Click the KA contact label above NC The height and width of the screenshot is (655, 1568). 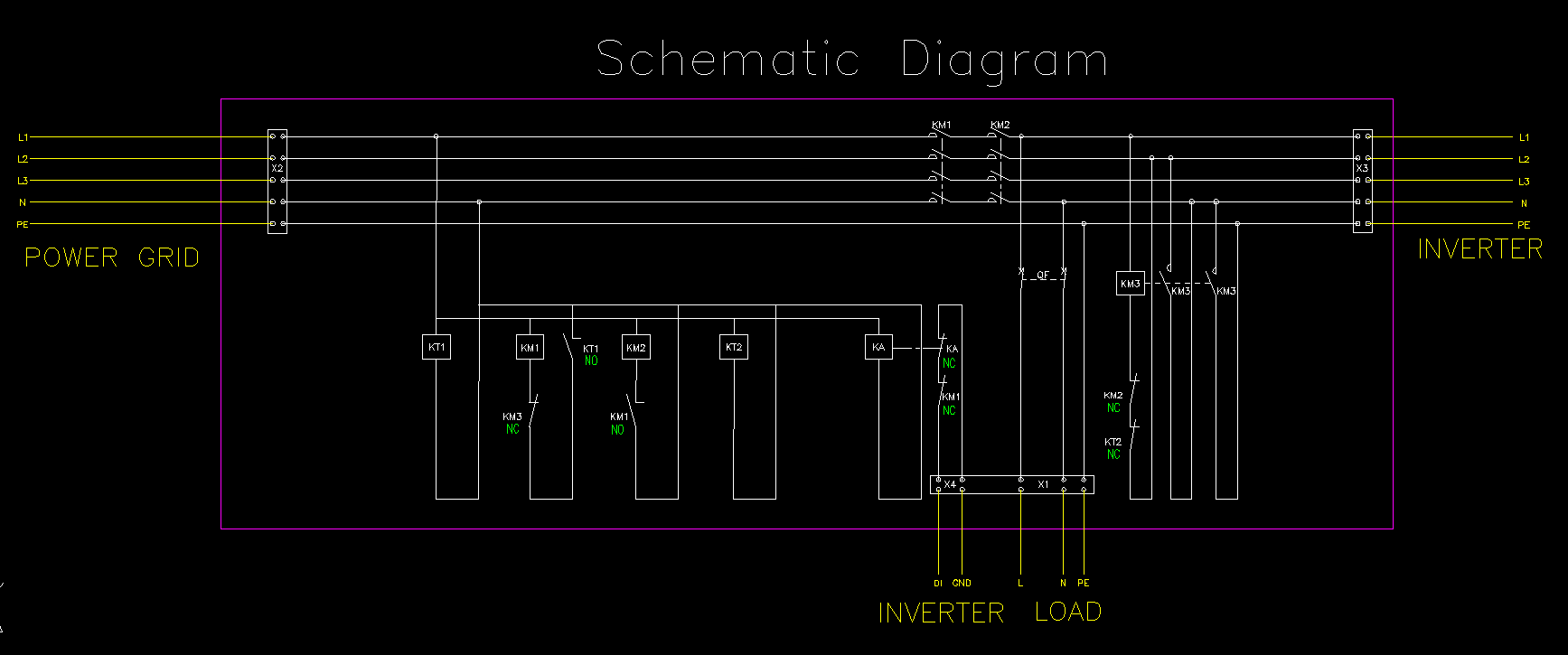(x=952, y=349)
